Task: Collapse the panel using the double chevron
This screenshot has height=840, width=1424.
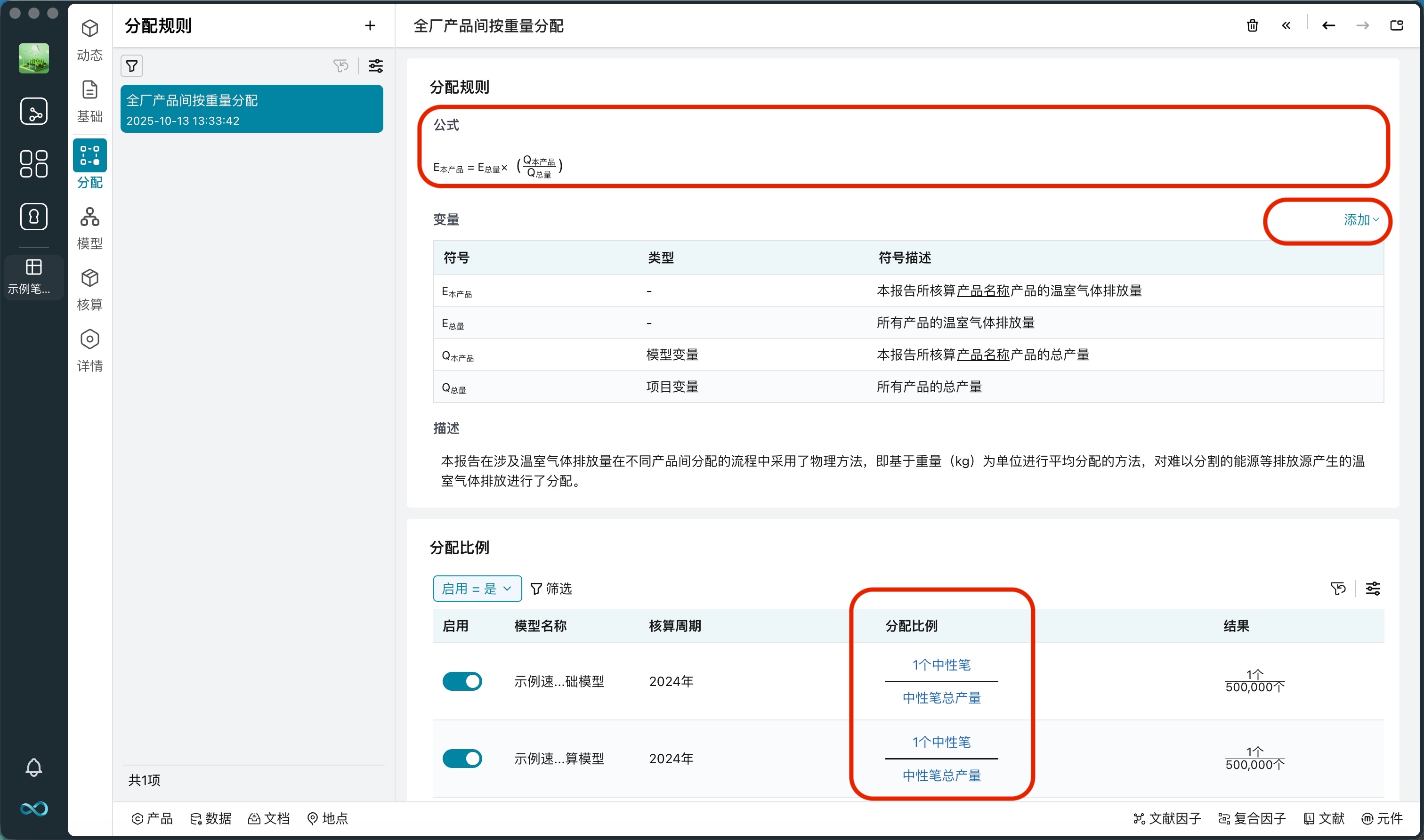Action: 1286,25
